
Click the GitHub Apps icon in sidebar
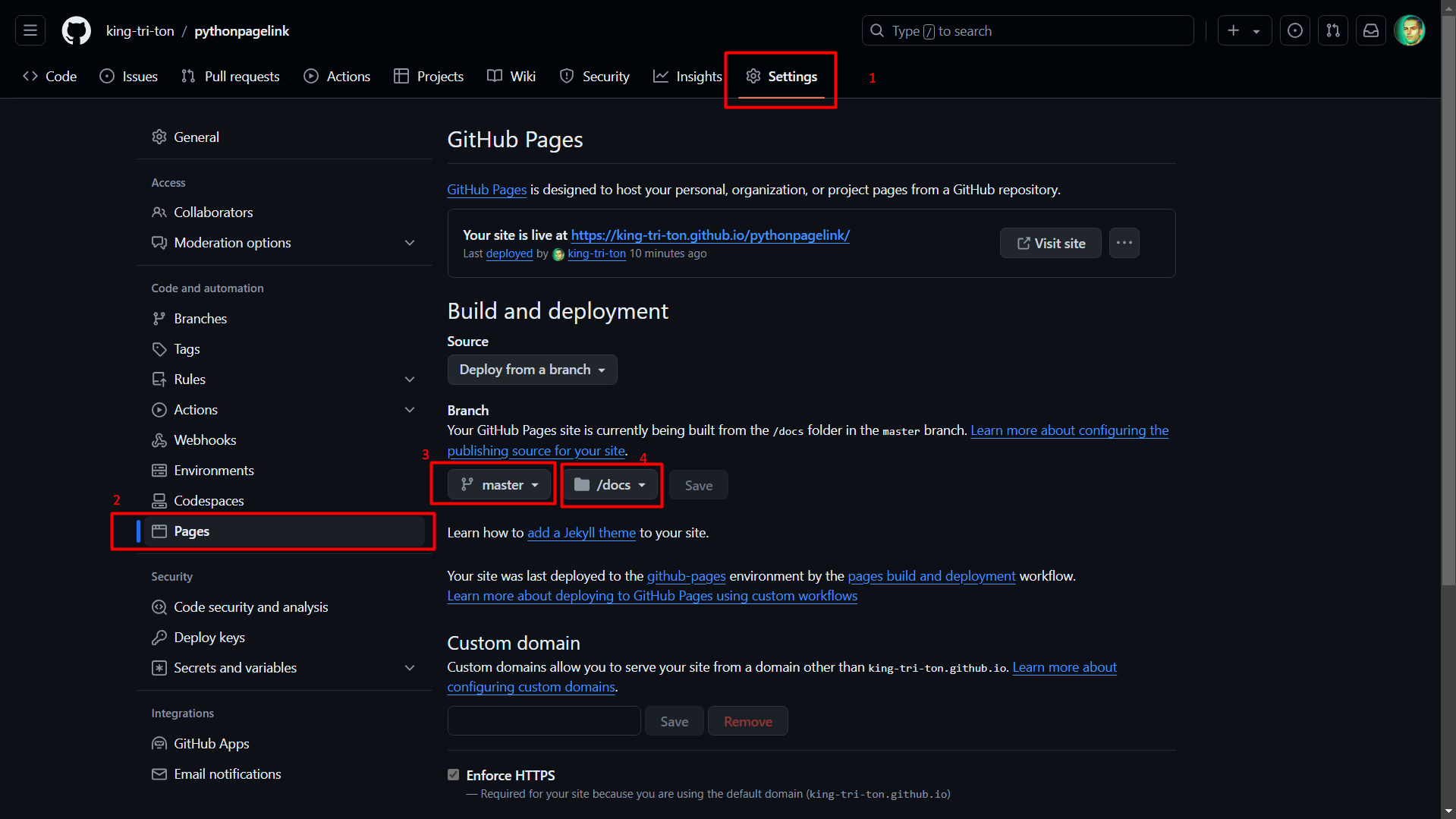159,744
